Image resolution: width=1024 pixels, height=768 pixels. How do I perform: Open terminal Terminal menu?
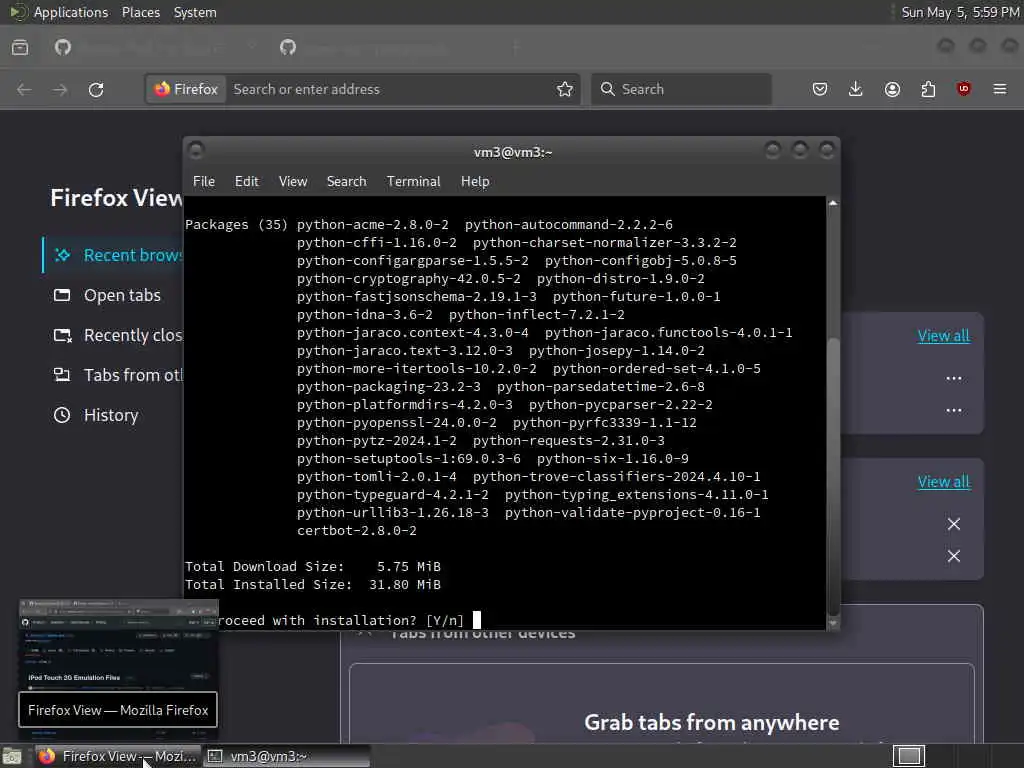tap(413, 182)
